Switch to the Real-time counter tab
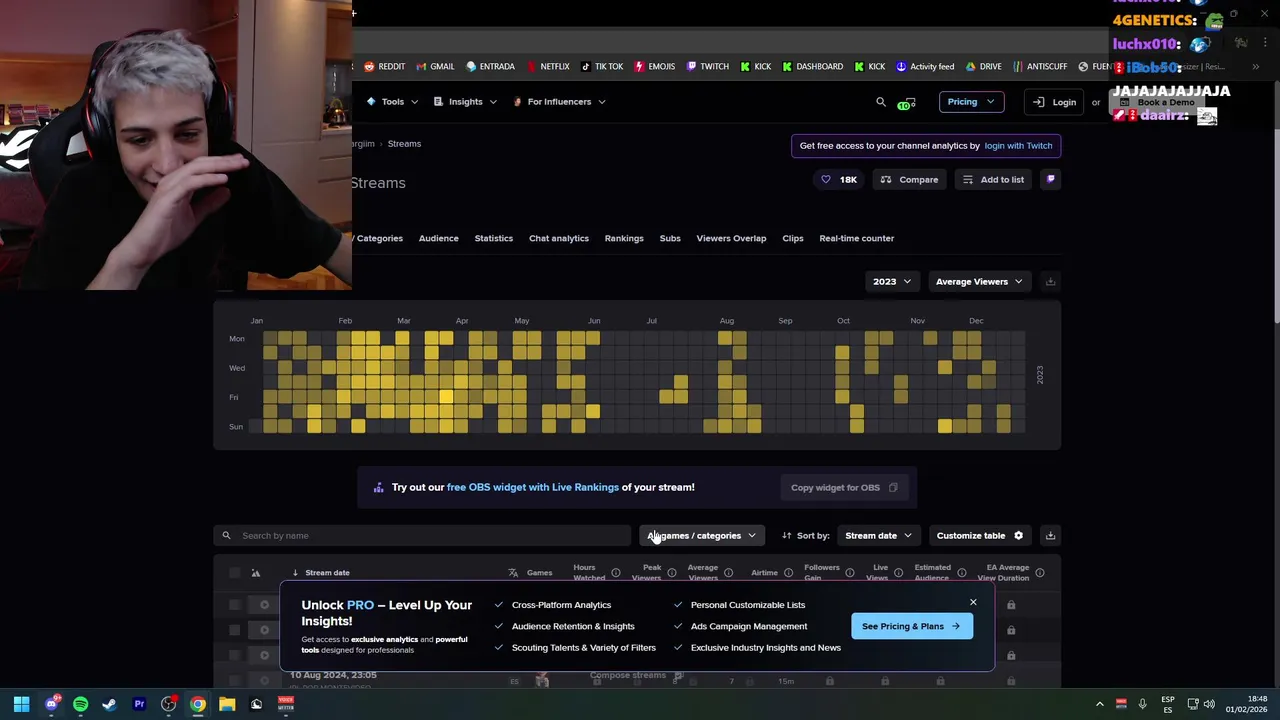Screen dimensions: 1280x720 pyautogui.click(x=856, y=239)
